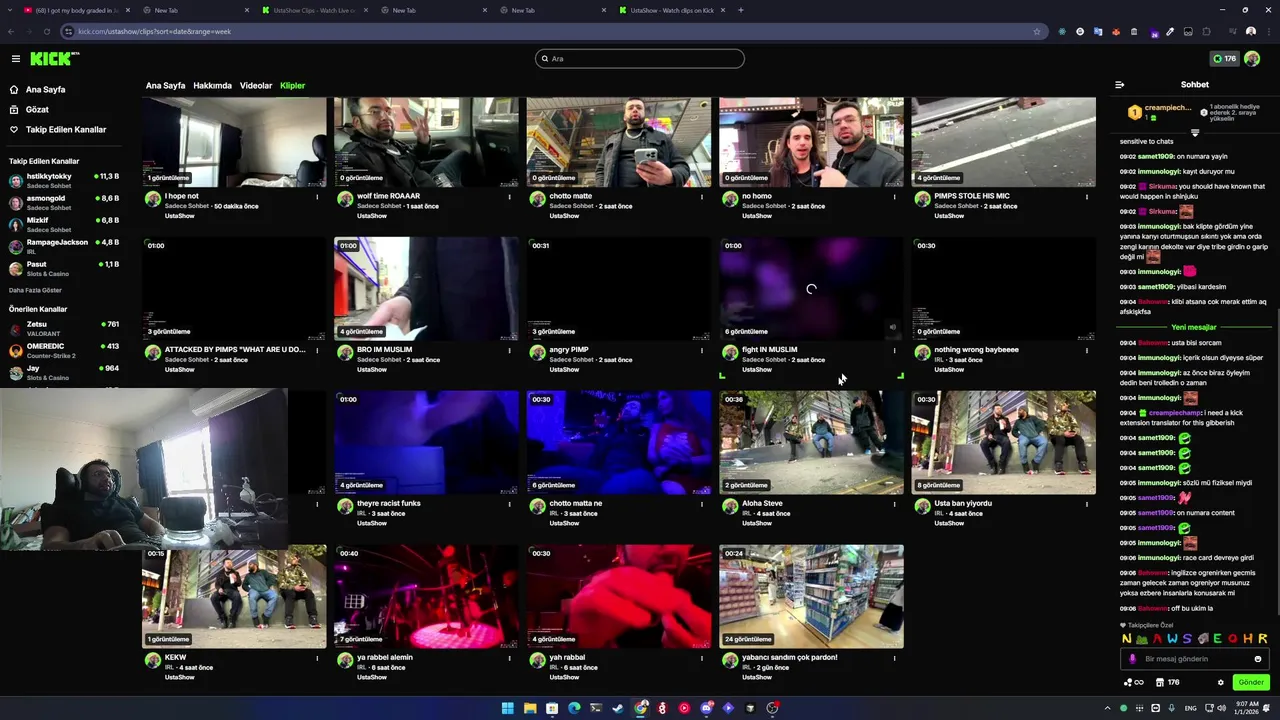Open options menu for wolf time ROAAAR clip
The width and height of the screenshot is (1280, 720).
coord(510,197)
